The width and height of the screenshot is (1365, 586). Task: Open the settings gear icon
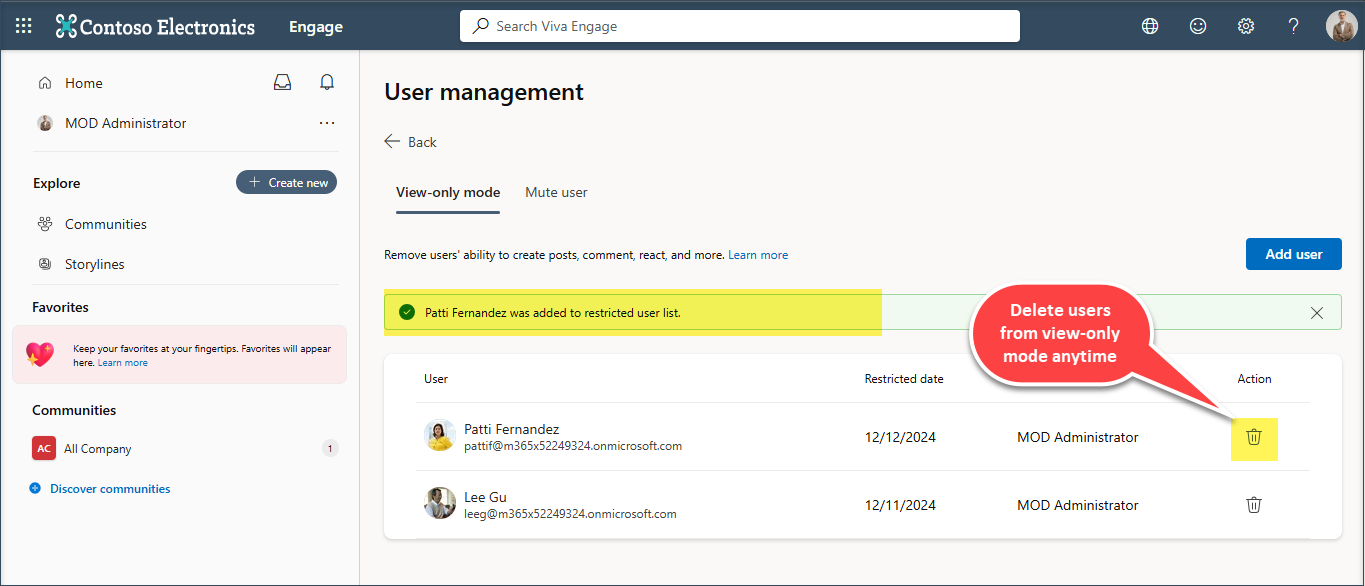pos(1246,26)
